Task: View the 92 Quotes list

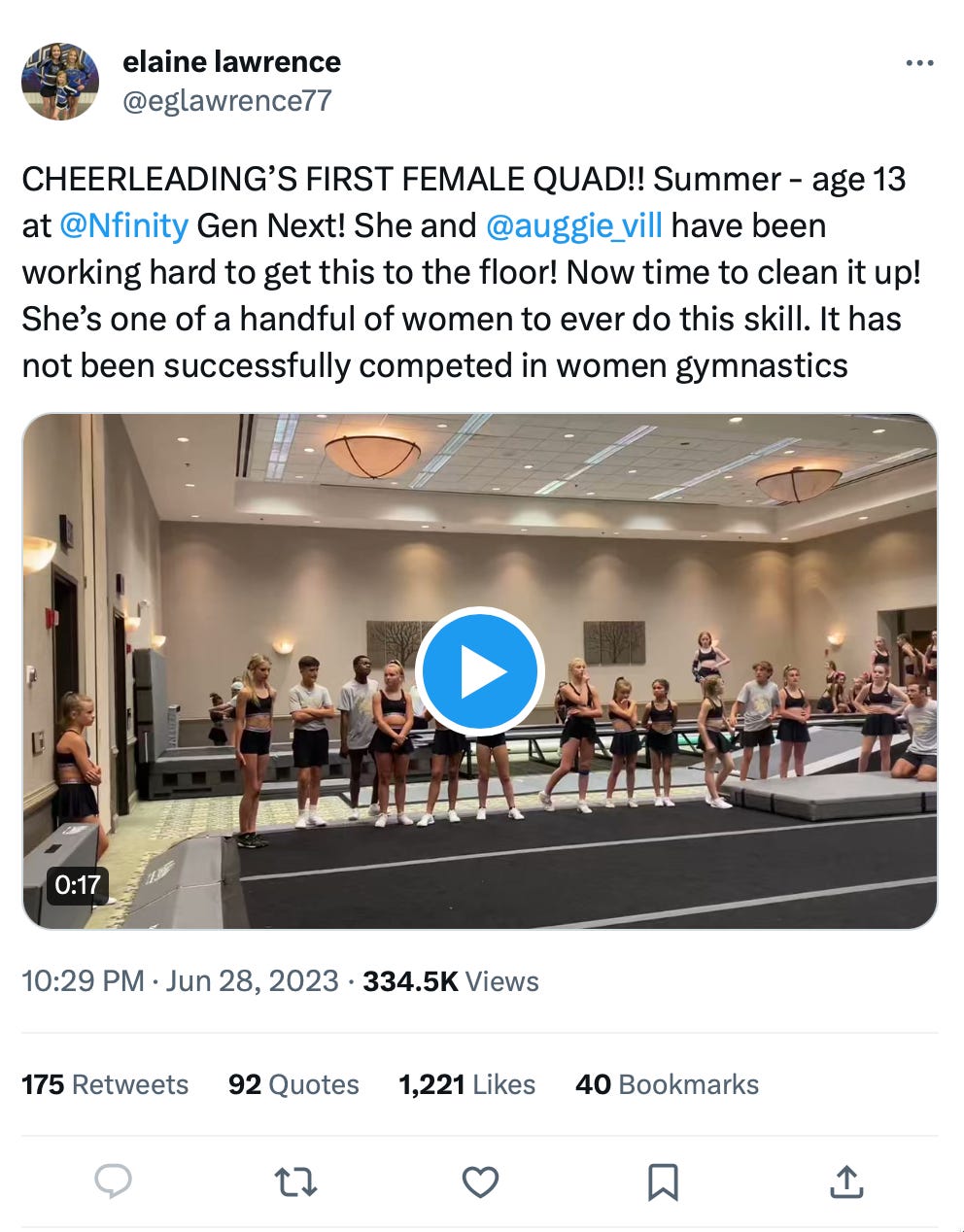Action: (293, 1084)
